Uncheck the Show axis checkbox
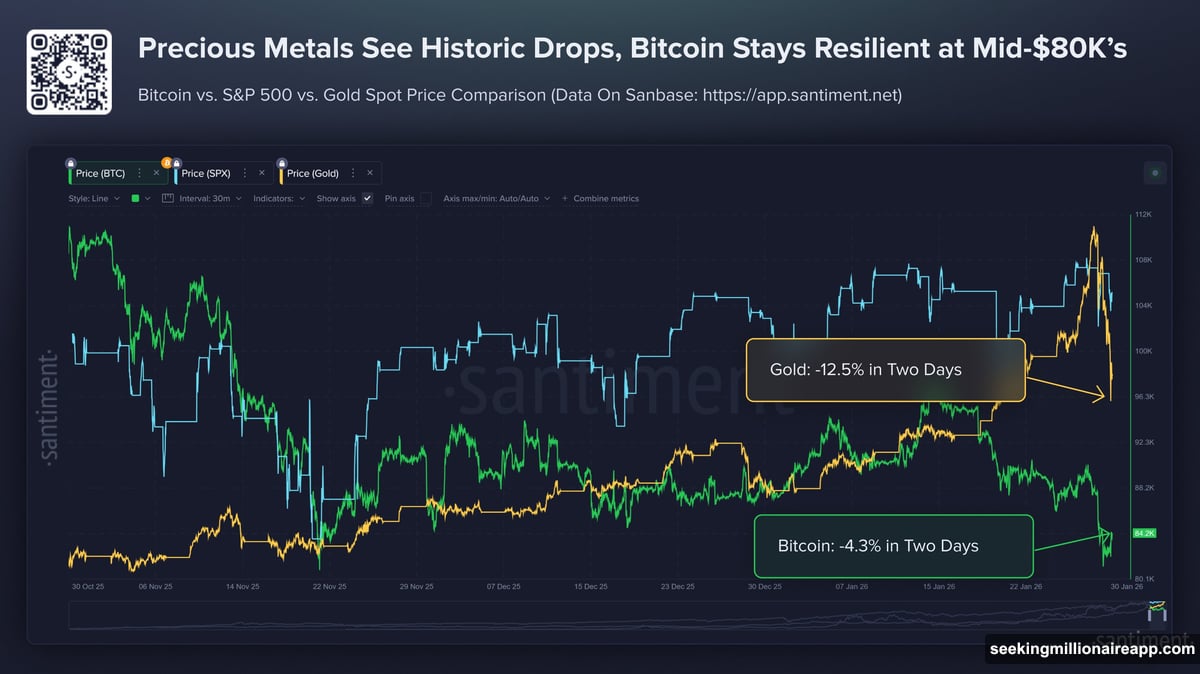 pyautogui.click(x=366, y=198)
